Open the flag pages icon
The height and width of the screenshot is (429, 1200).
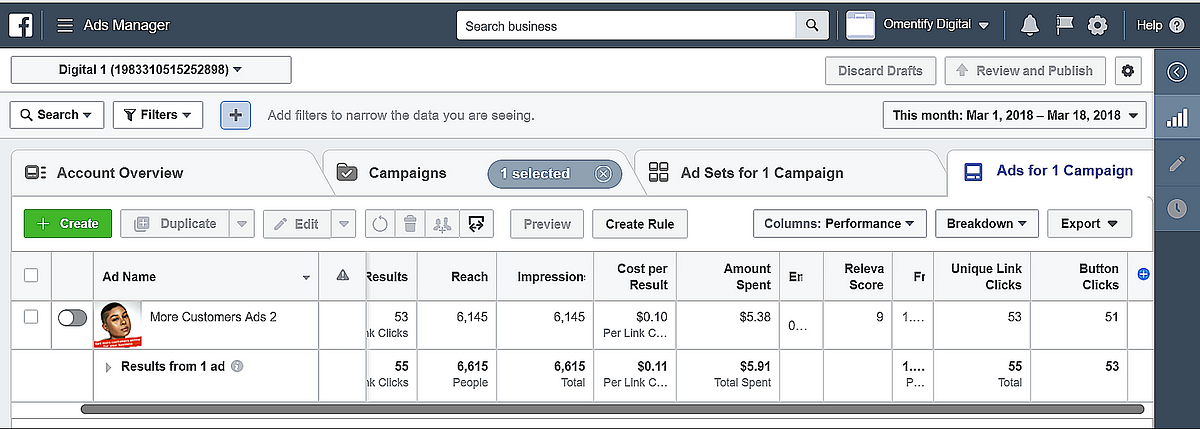point(1064,25)
